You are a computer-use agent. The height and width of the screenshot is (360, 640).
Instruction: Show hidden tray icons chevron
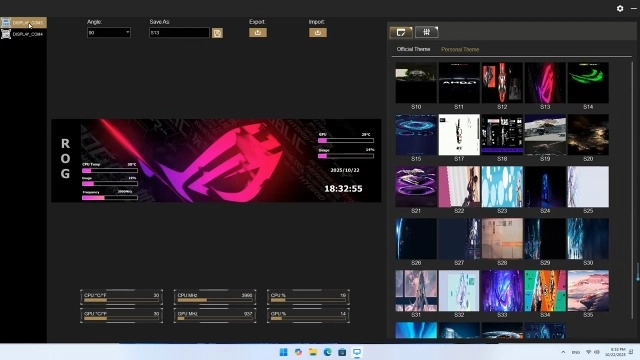563,352
